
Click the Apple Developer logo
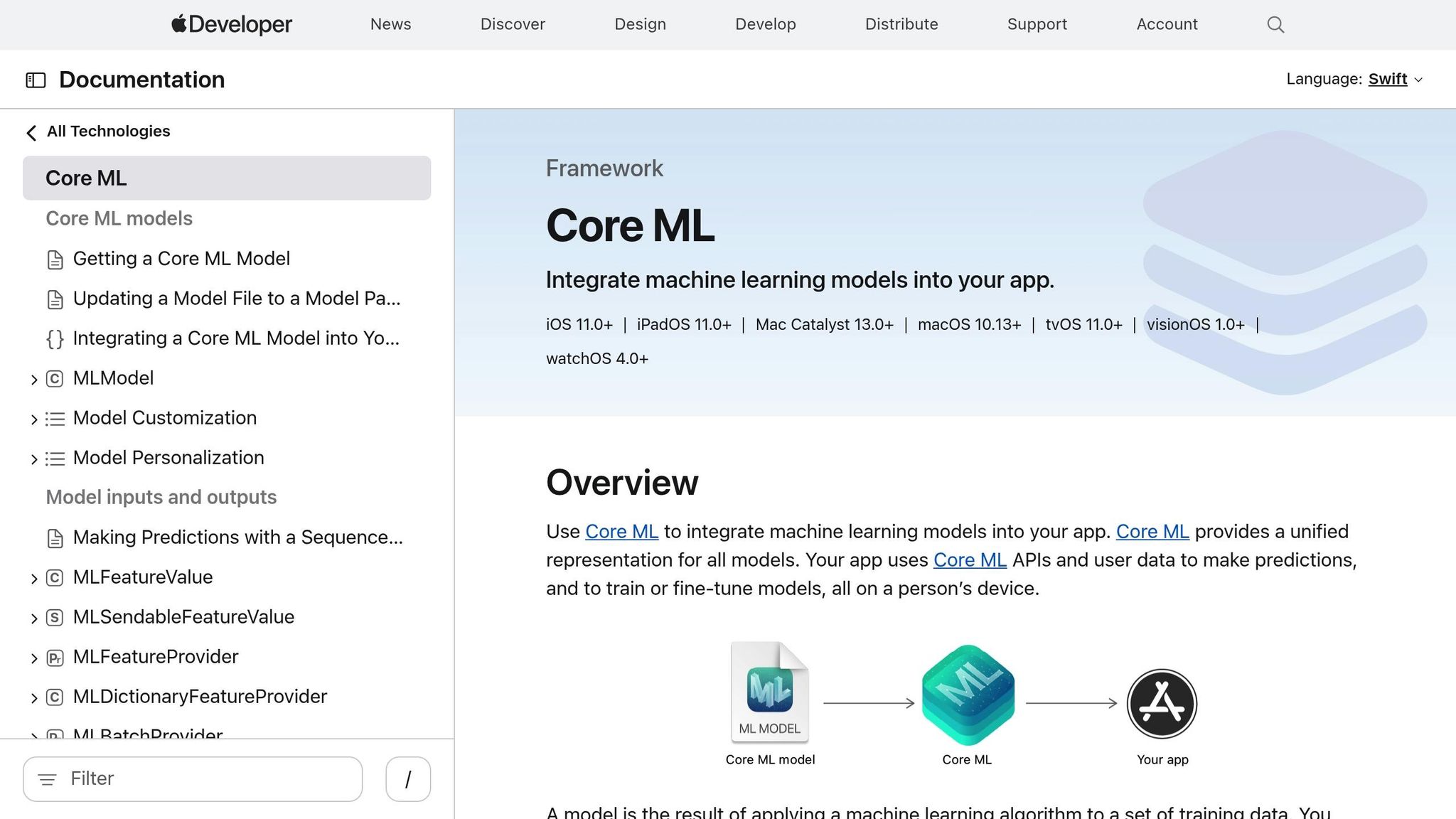(232, 24)
